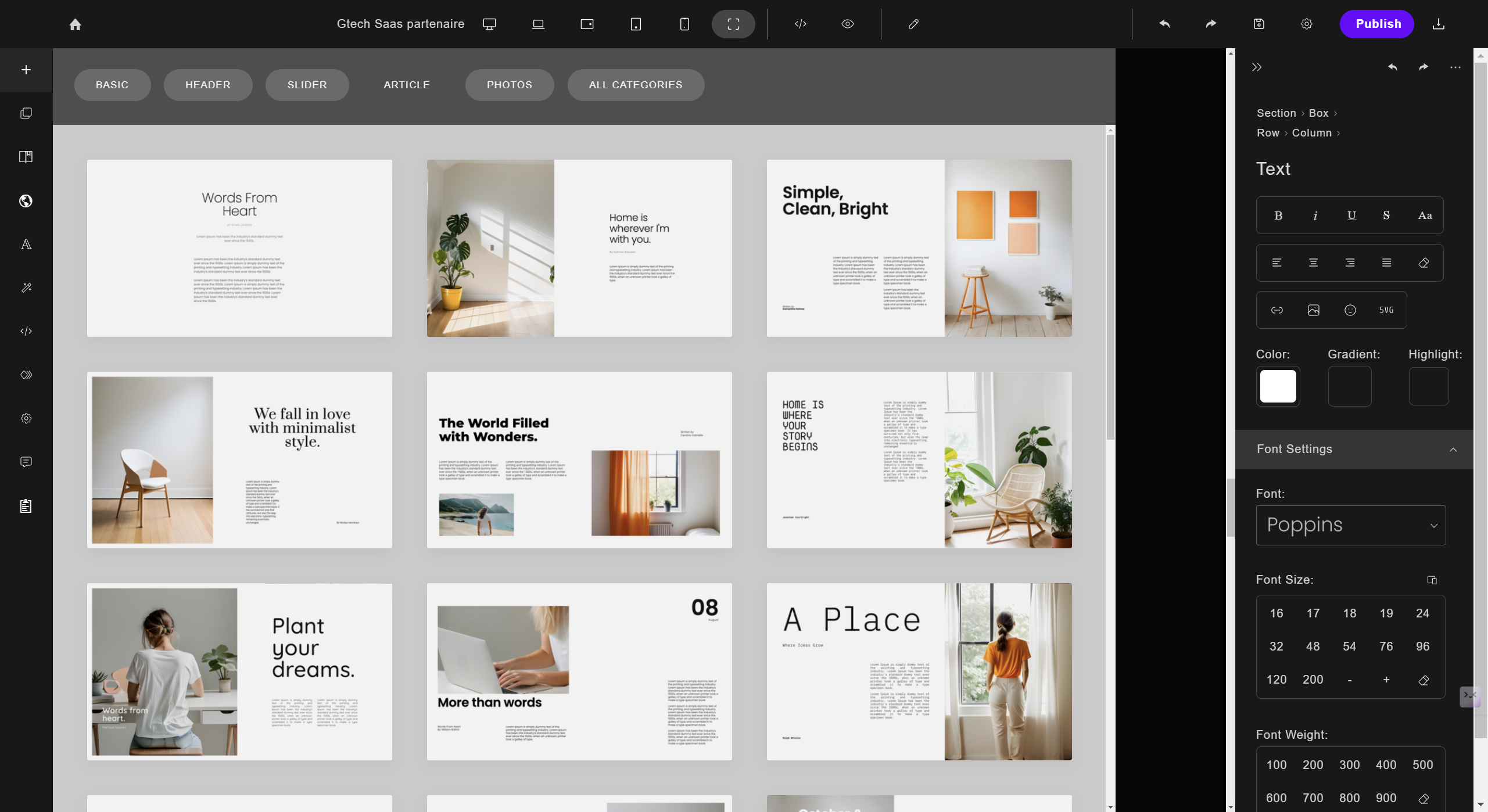The image size is (1488, 812).
Task: Click the save icon in top bar
Action: (x=1258, y=24)
